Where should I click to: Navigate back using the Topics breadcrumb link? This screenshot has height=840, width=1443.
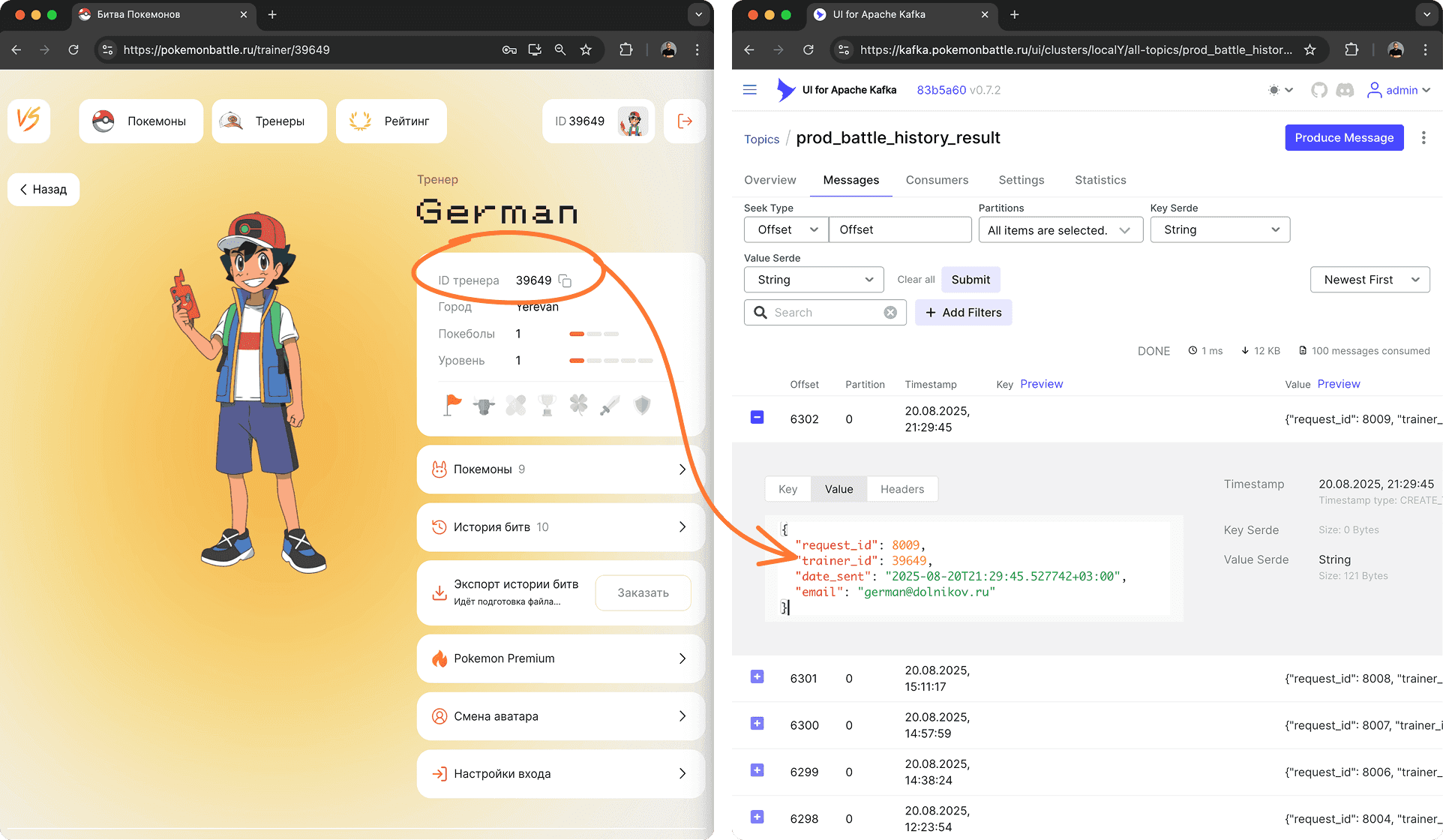click(761, 139)
